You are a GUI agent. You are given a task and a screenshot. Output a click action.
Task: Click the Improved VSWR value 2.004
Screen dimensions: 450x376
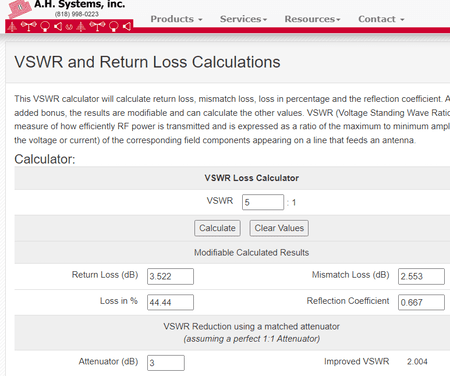[x=417, y=362]
